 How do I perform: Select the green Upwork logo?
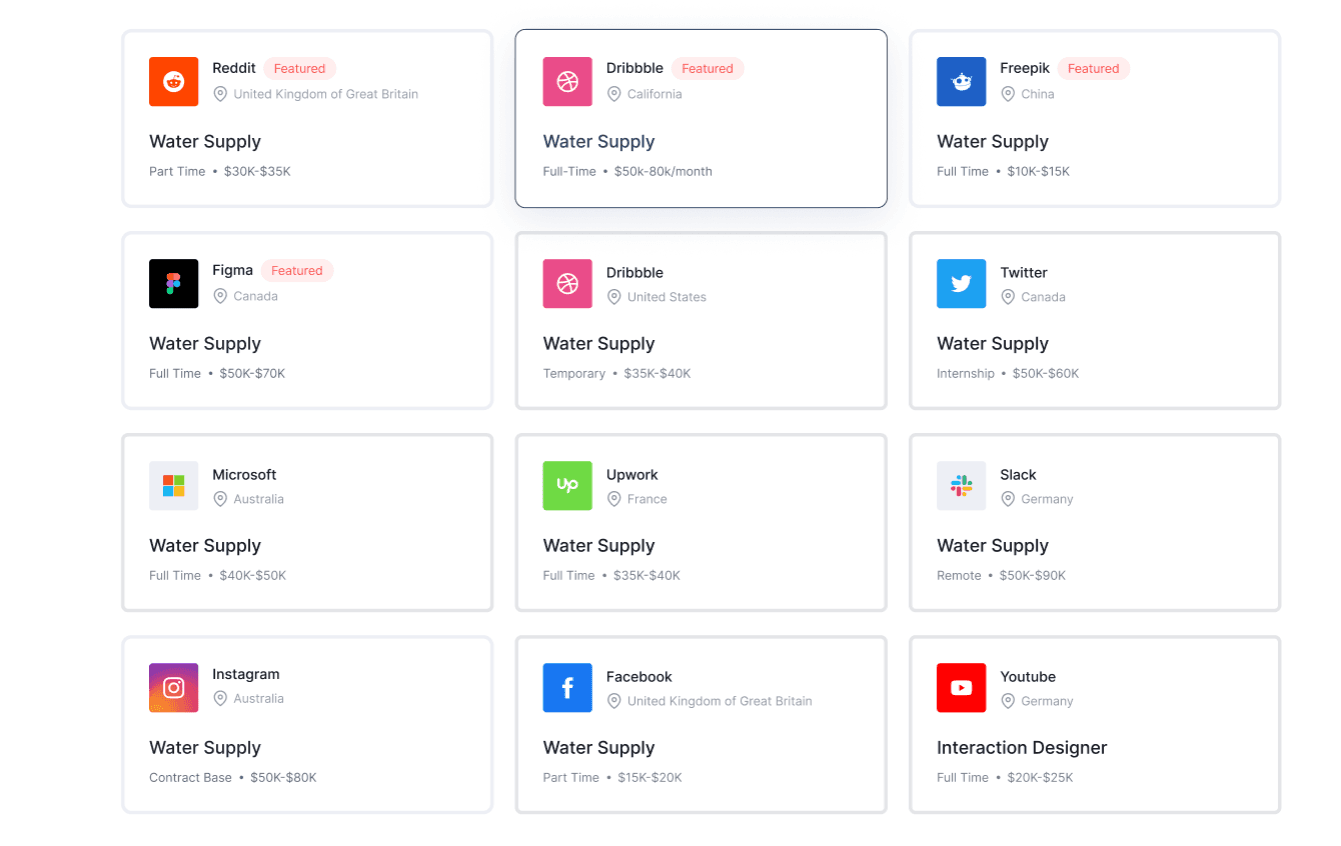point(568,486)
